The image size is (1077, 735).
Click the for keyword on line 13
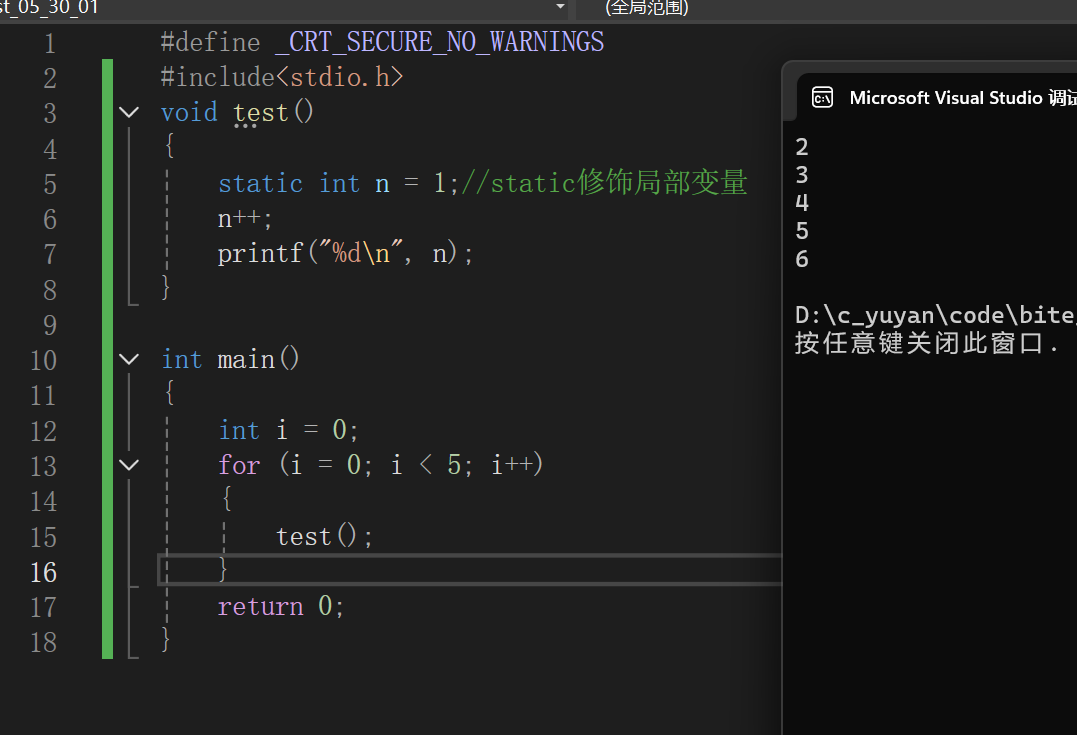[x=239, y=466]
